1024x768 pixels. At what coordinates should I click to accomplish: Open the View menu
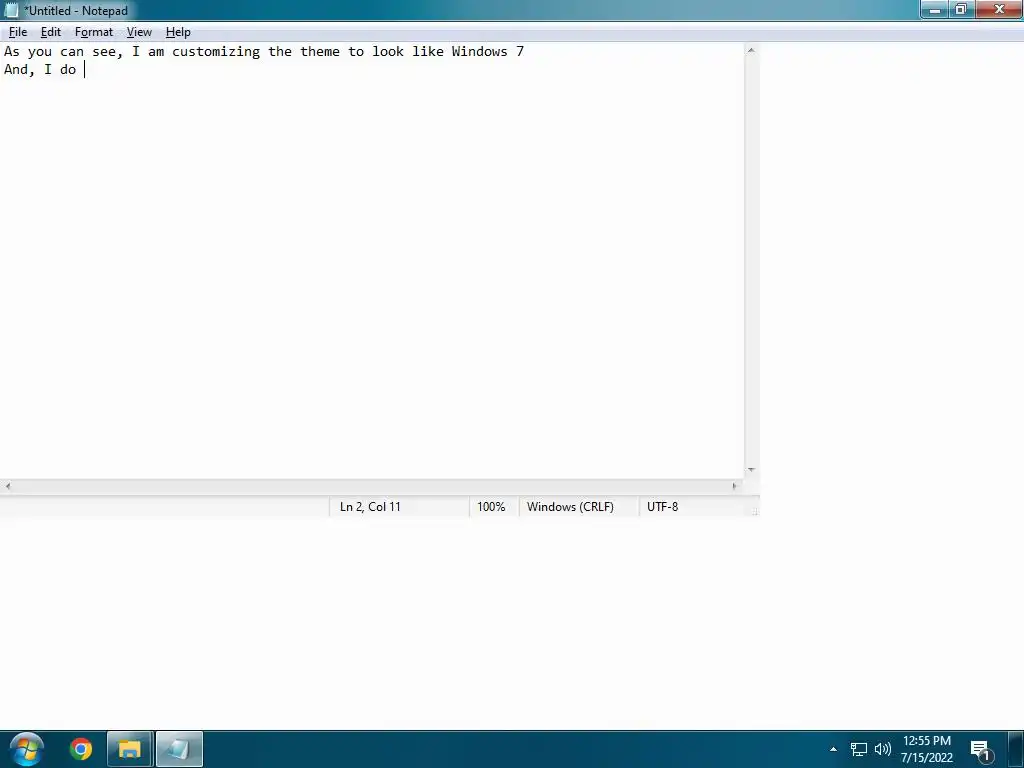tap(139, 32)
